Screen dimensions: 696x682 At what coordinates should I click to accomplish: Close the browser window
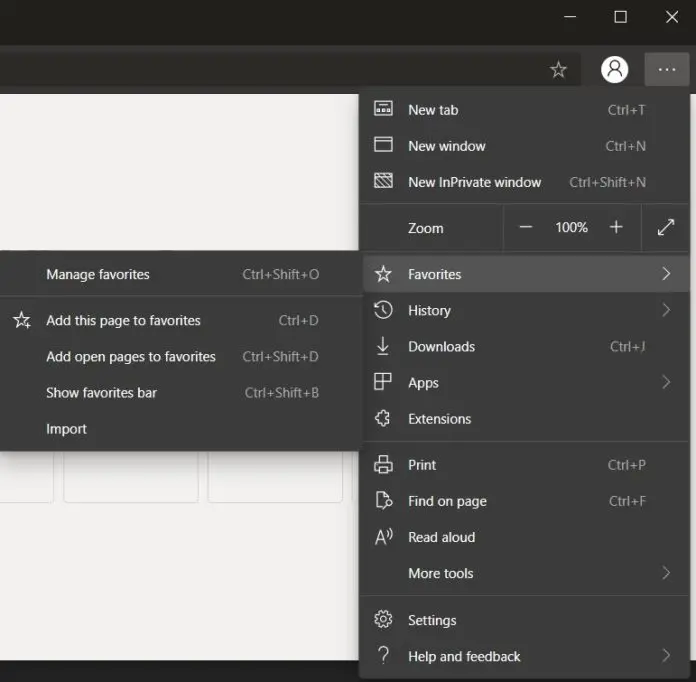(672, 17)
